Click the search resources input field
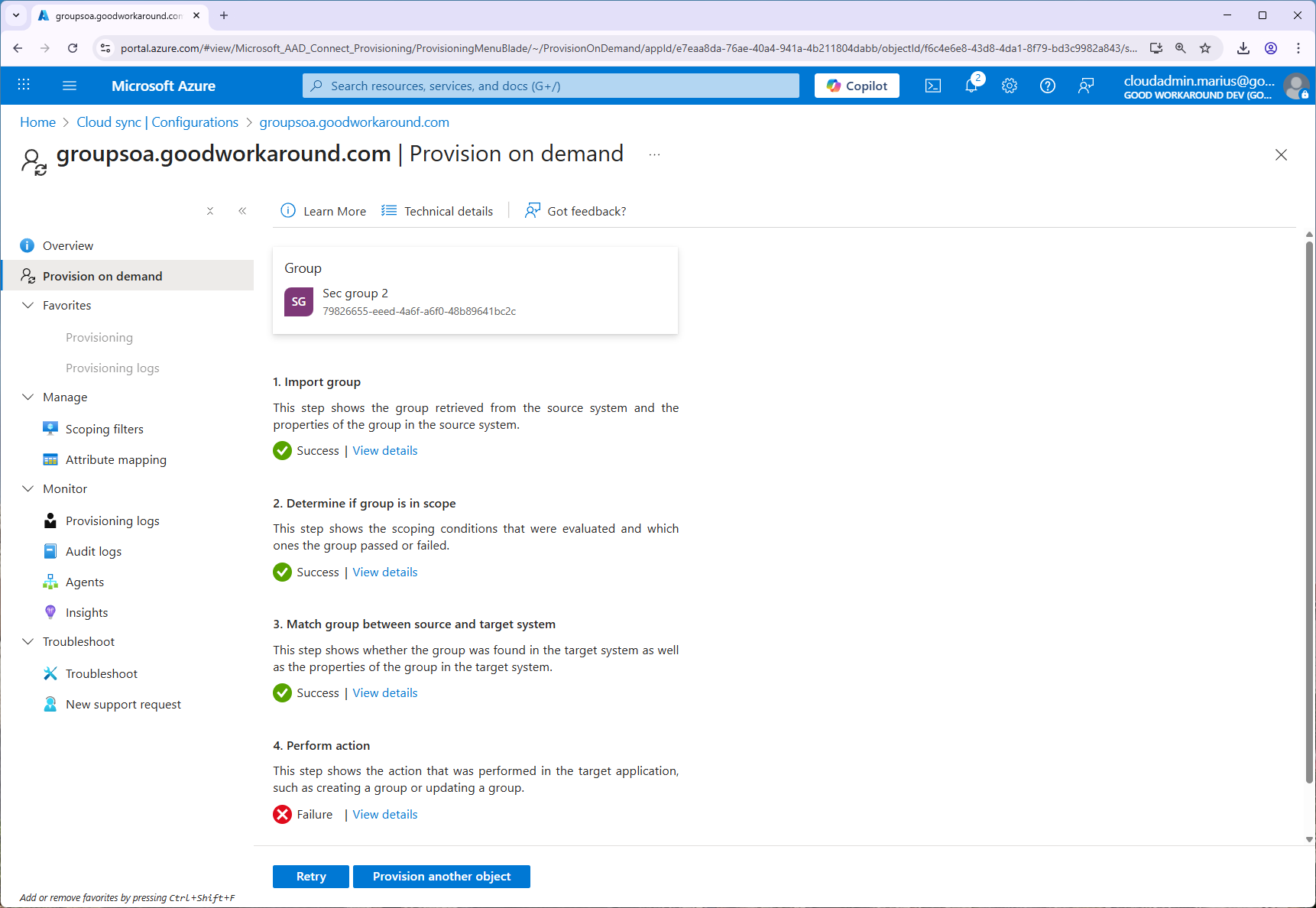Viewport: 1316px width, 908px height. point(550,86)
